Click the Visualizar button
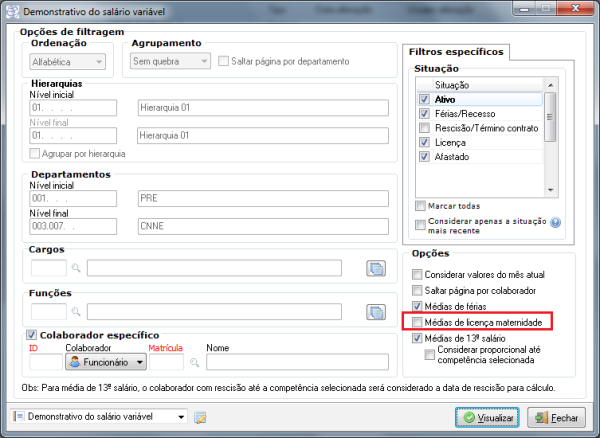This screenshot has height=438, width=600. 487,417
